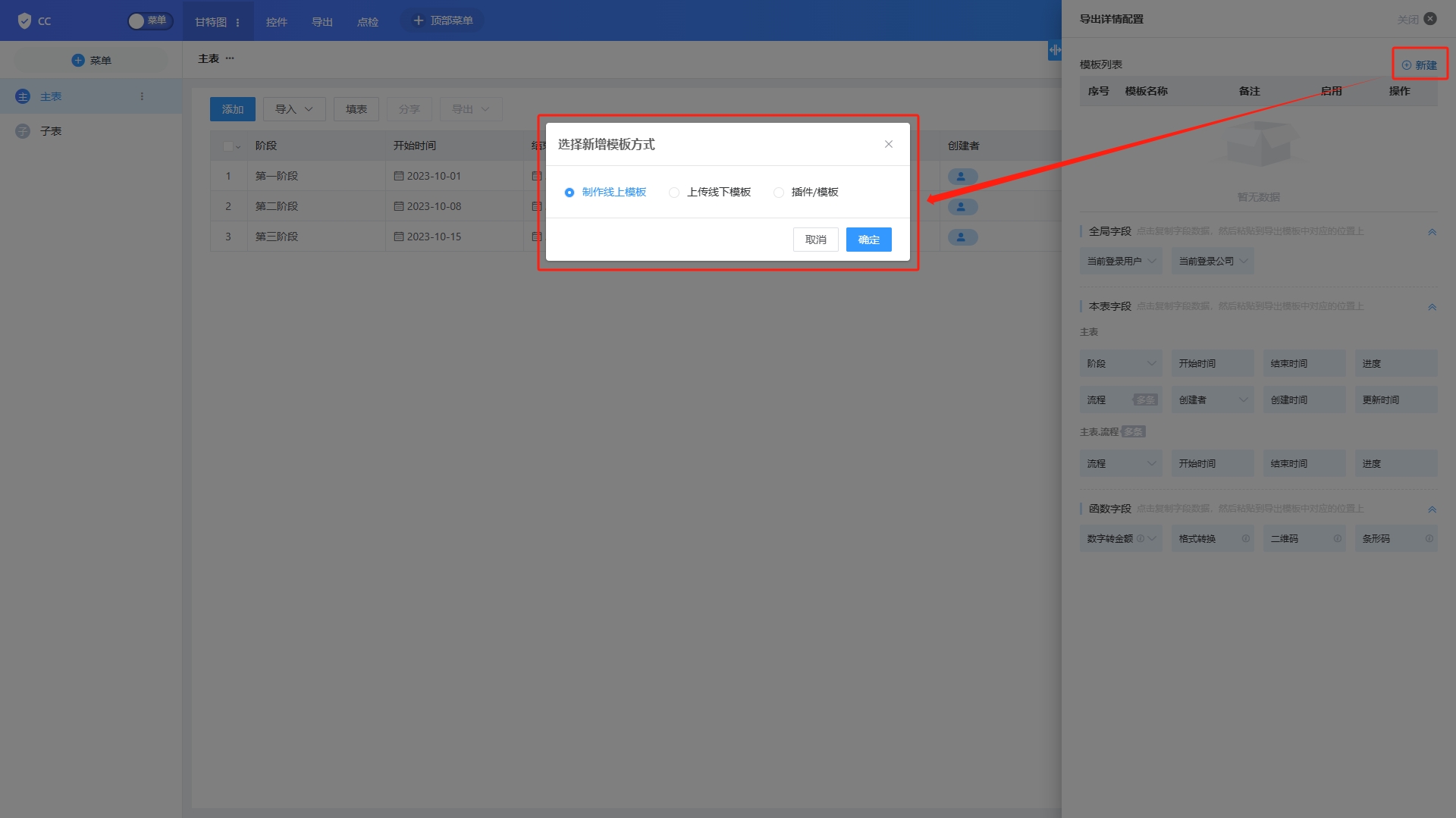The width and height of the screenshot is (1456, 818).
Task: Collapse the 函数字段 section
Action: [x=1432, y=509]
